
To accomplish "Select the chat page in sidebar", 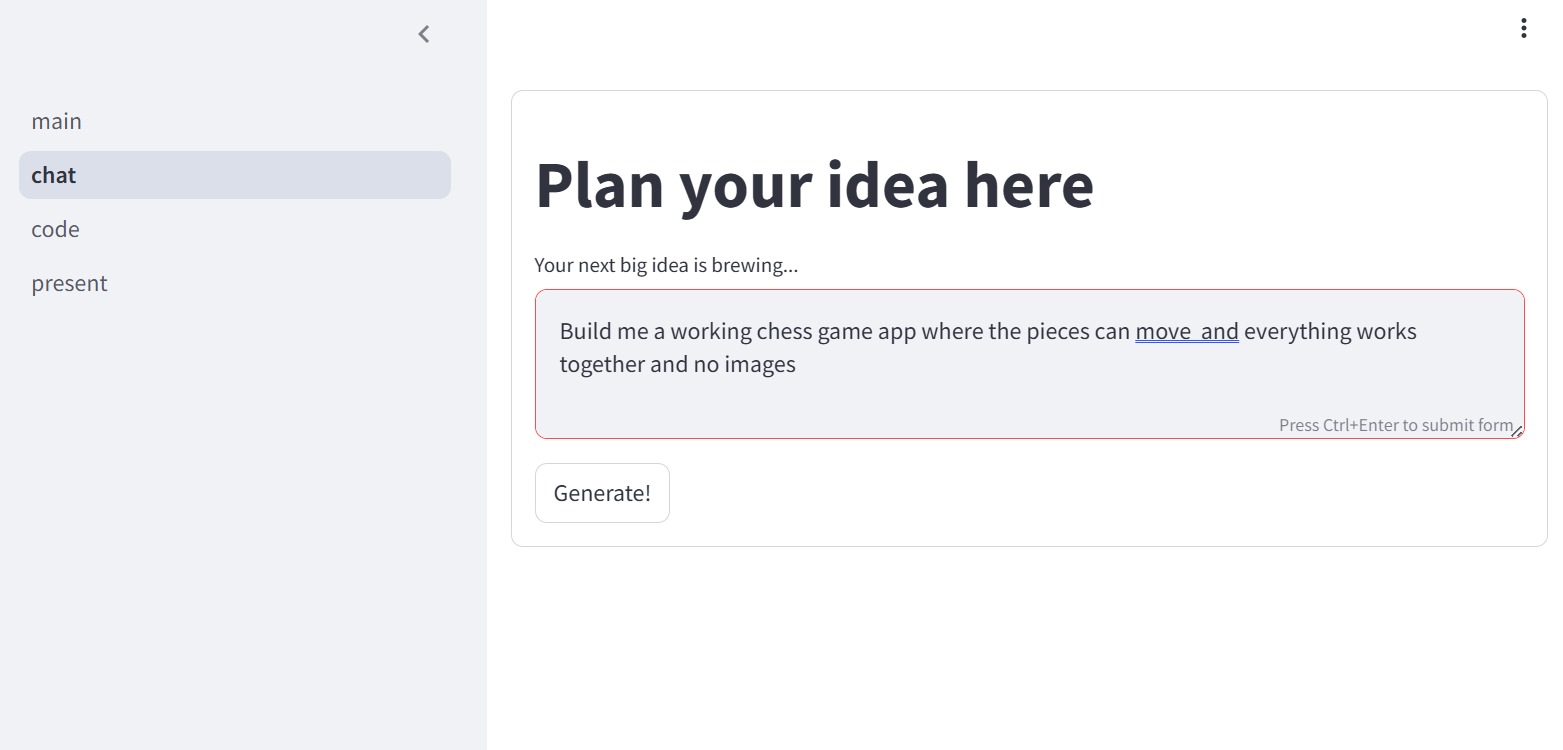I will (x=54, y=175).
